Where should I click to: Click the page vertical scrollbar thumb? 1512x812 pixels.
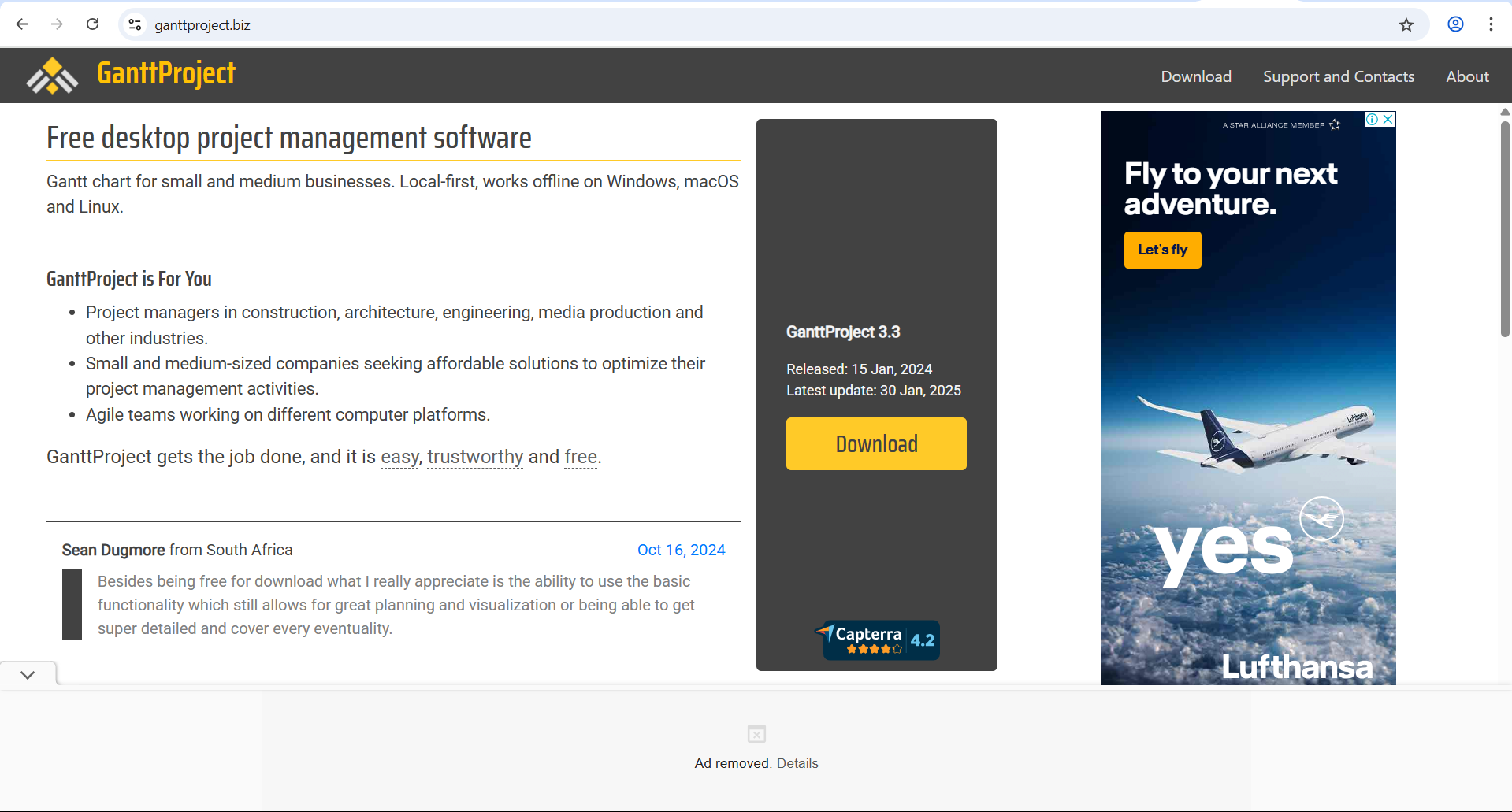[x=1505, y=228]
